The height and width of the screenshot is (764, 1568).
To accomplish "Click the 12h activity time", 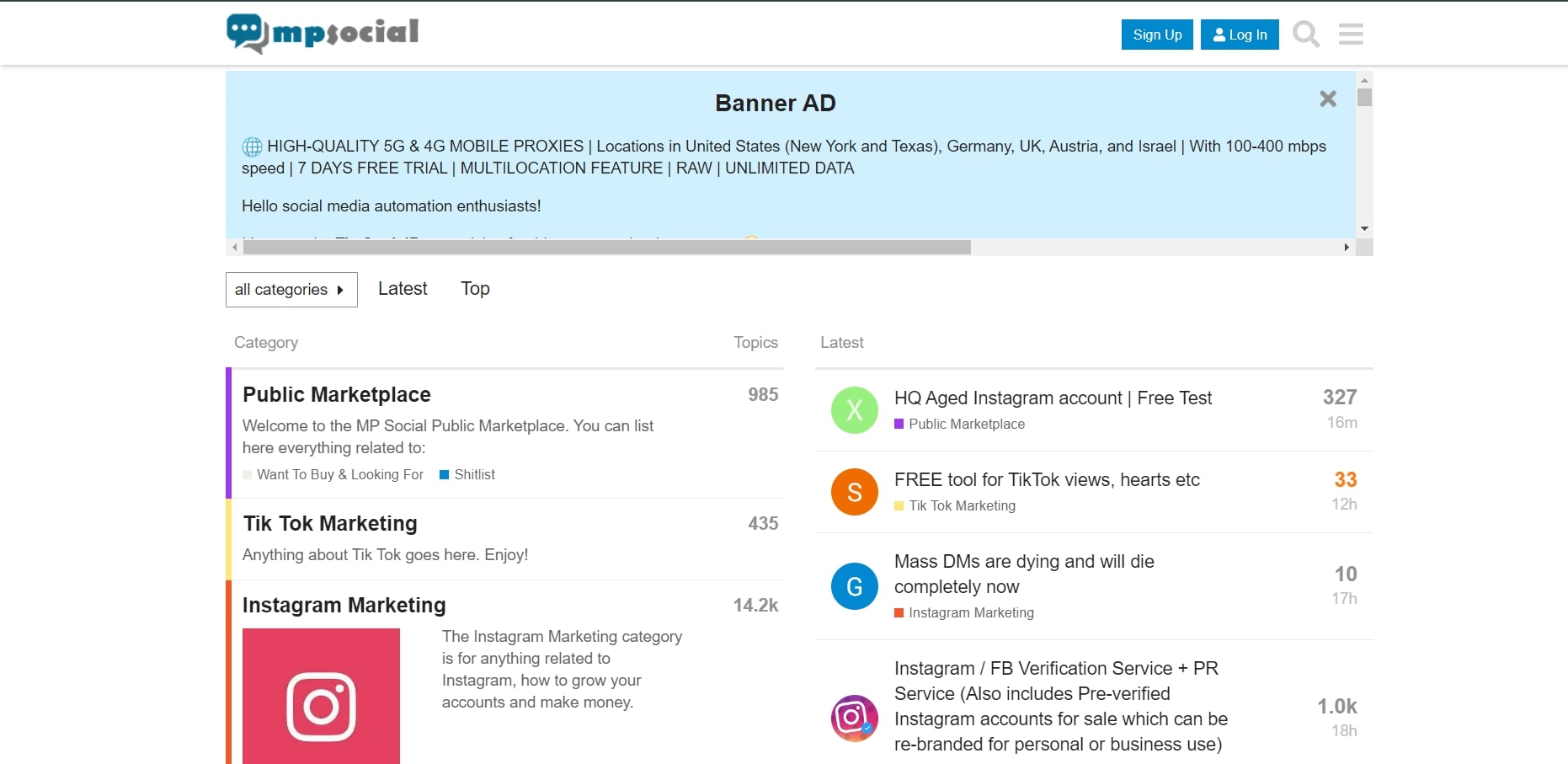I will tap(1344, 505).
